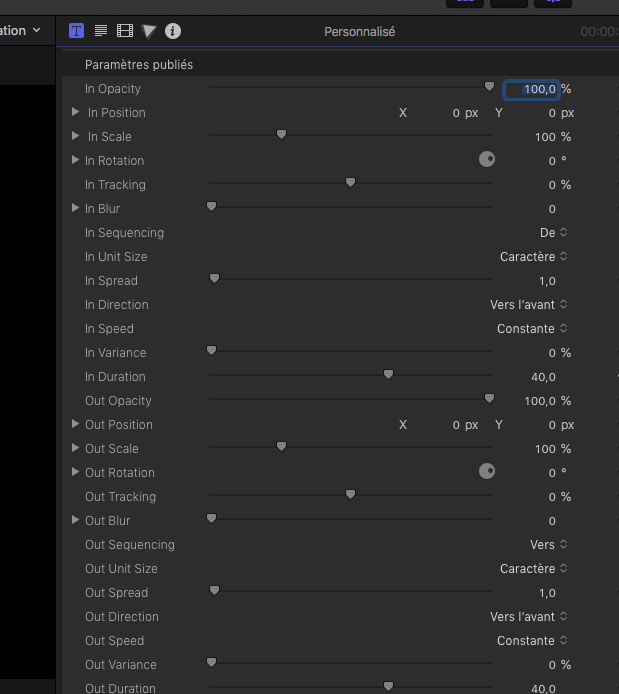Click the Out Rotation dial knob

(x=487, y=472)
